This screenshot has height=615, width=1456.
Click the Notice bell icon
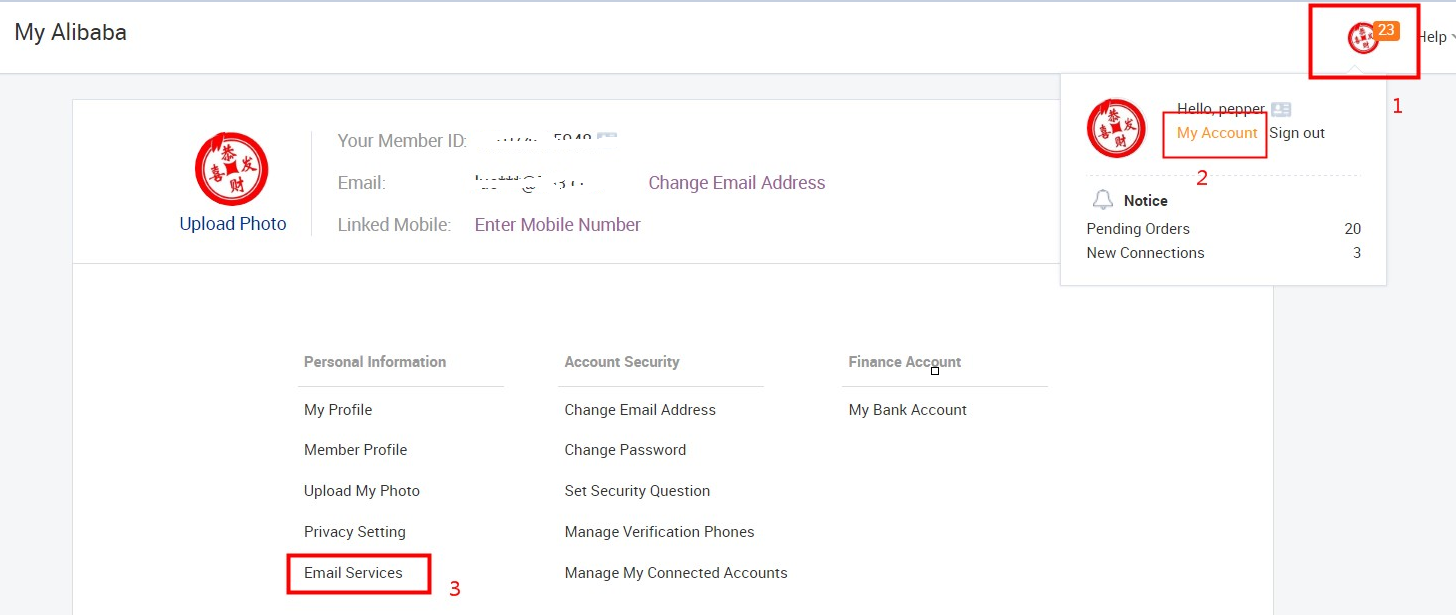1102,199
